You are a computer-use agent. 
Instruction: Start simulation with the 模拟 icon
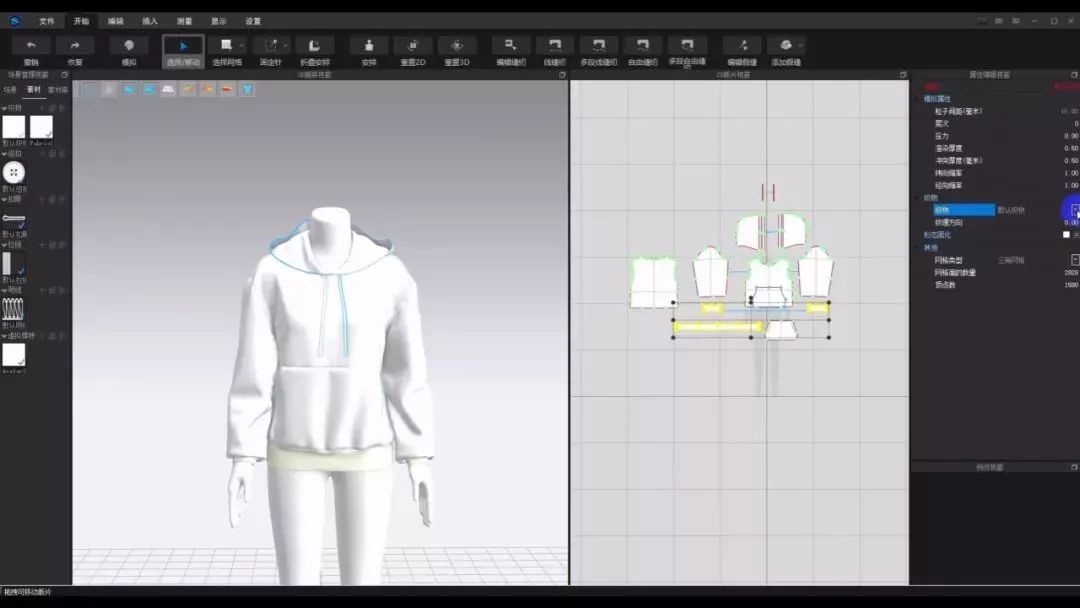click(129, 46)
